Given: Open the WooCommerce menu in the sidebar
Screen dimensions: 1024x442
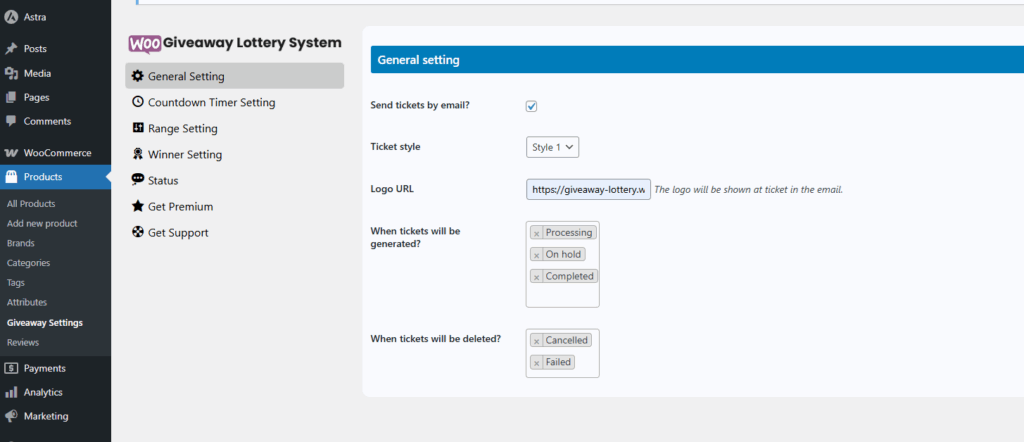Looking at the screenshot, I should coord(56,153).
